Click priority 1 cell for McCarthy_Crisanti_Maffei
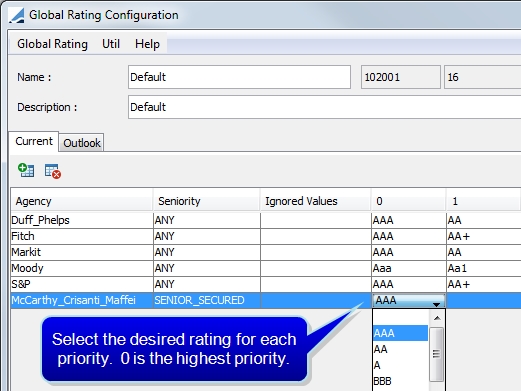 (x=484, y=300)
